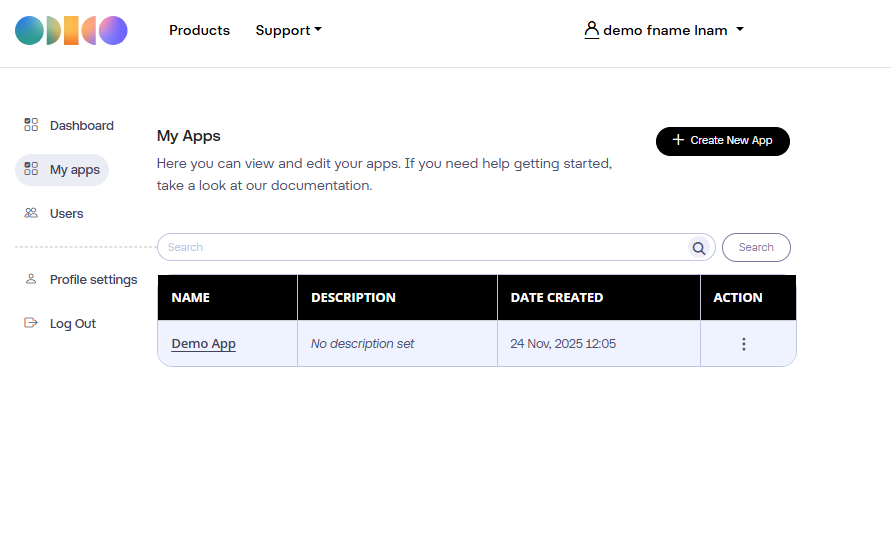Open the Demo App link
Screen dimensions: 891x538
tap(204, 344)
